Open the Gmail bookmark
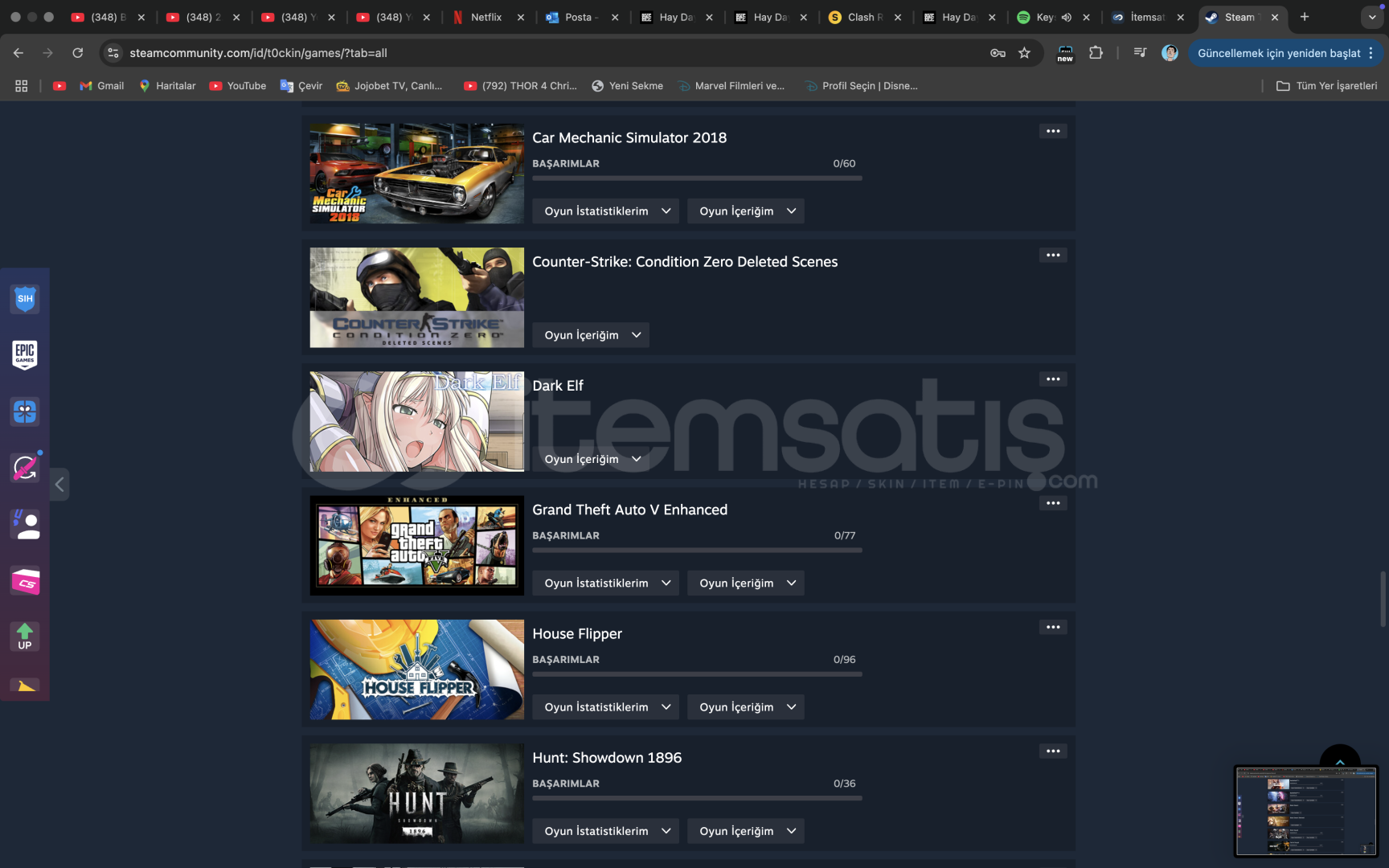This screenshot has width=1389, height=868. (102, 86)
